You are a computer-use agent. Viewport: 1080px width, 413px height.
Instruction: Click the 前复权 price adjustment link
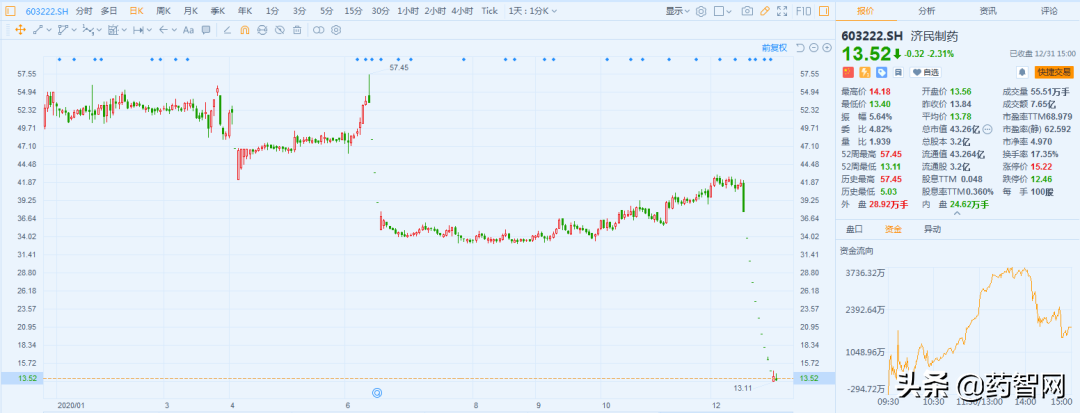(774, 47)
